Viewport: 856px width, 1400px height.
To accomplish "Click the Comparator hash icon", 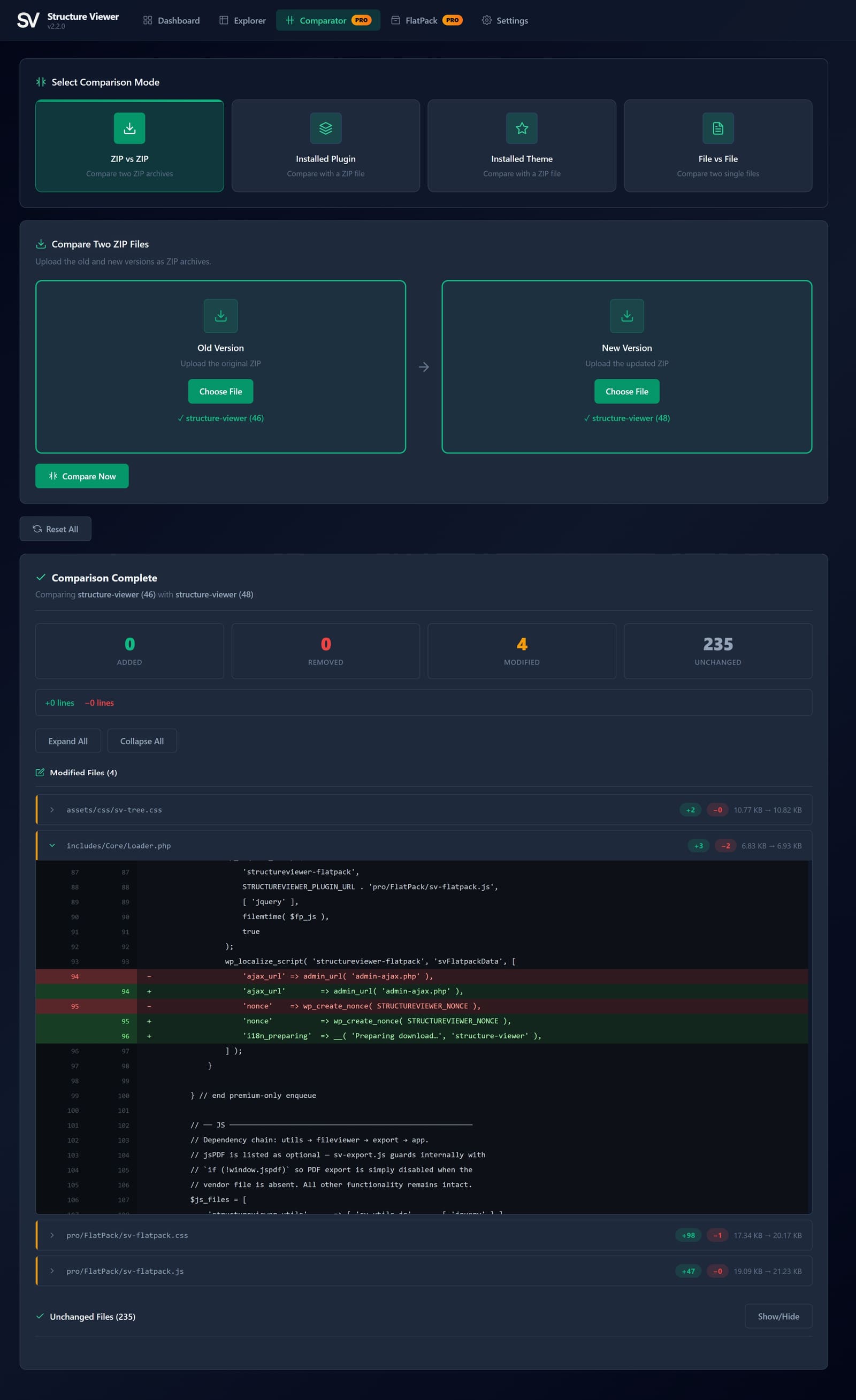I will [290, 20].
